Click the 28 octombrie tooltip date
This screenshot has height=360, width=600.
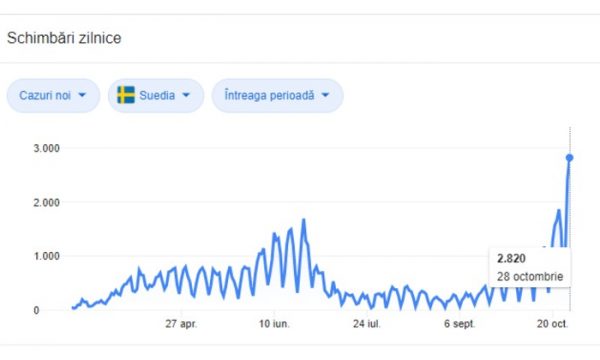[x=530, y=277]
